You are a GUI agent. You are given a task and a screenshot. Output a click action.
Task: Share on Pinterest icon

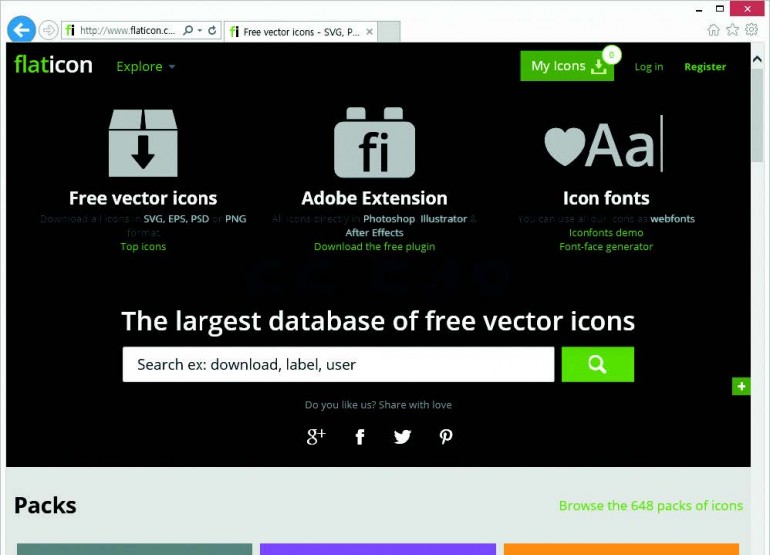coord(445,437)
